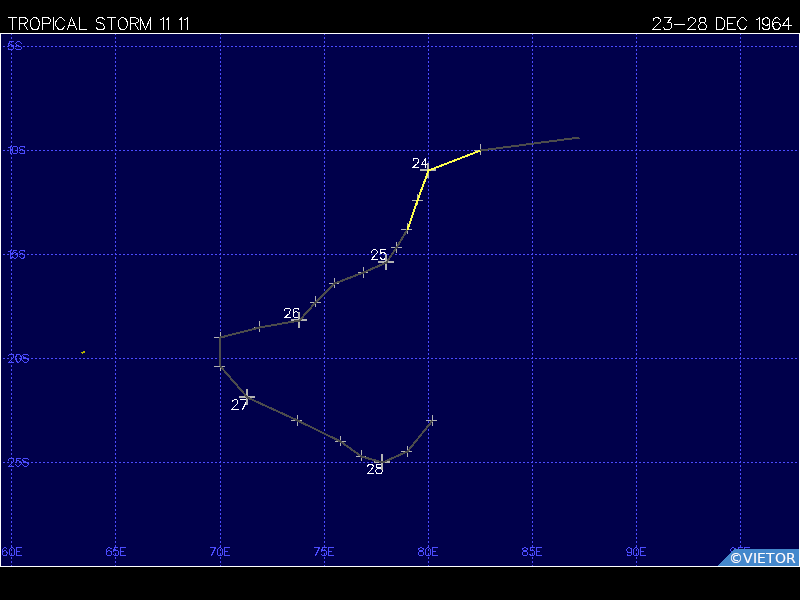This screenshot has height=600, width=800.
Task: Click the 80E longitude label
Action: click(x=428, y=552)
